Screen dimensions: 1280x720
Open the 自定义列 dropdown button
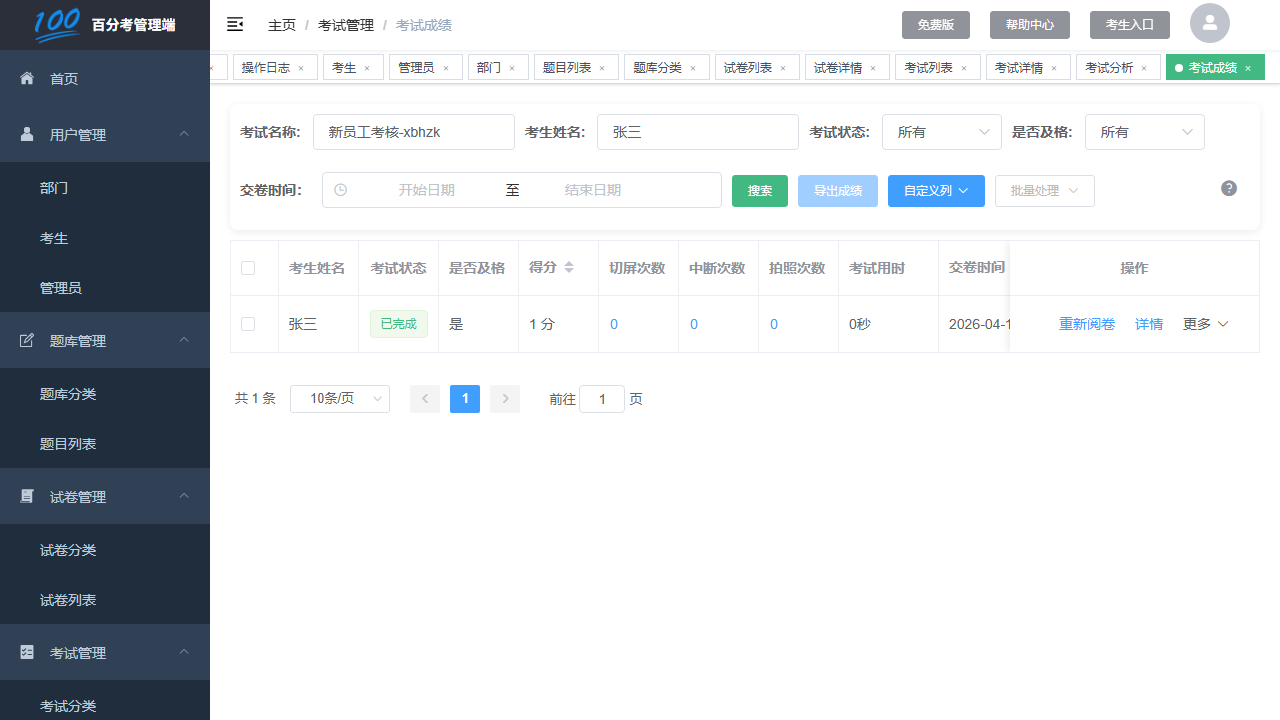(x=936, y=191)
